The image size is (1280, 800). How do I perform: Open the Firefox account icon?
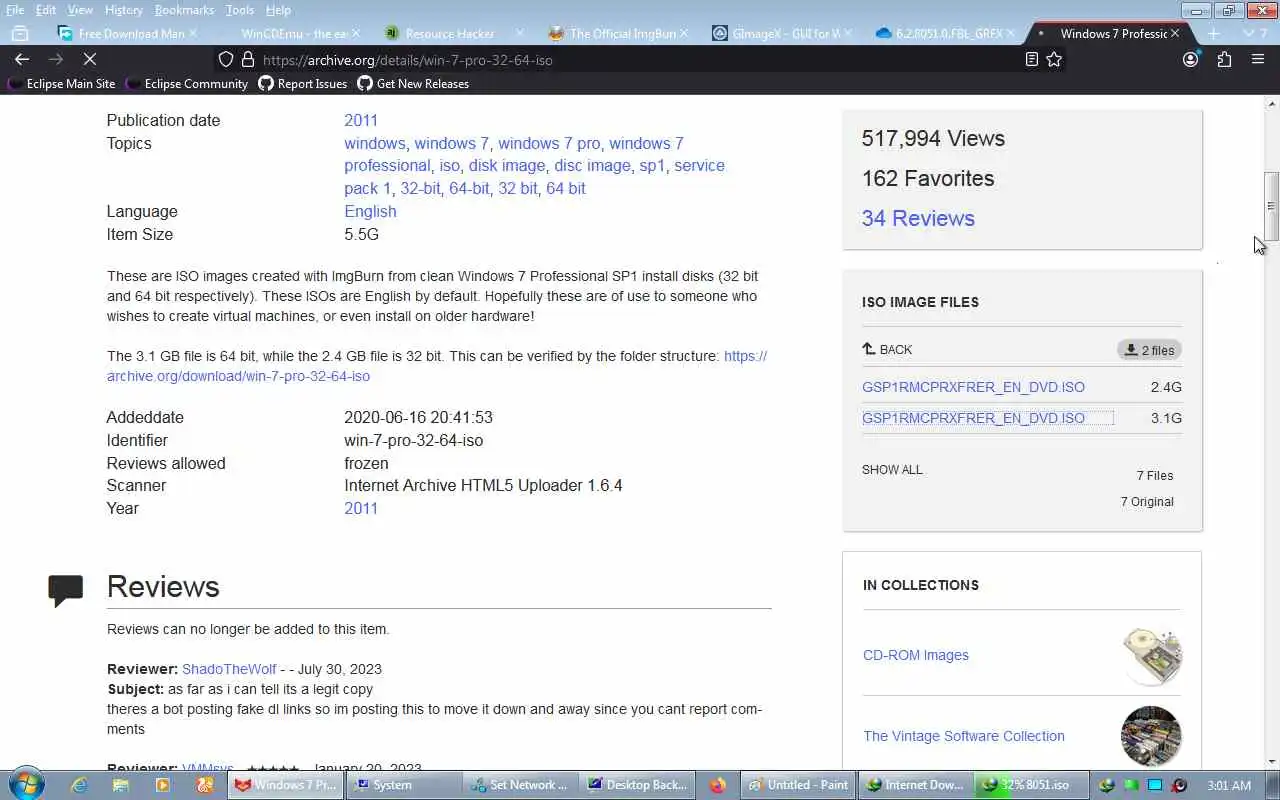click(x=1190, y=60)
